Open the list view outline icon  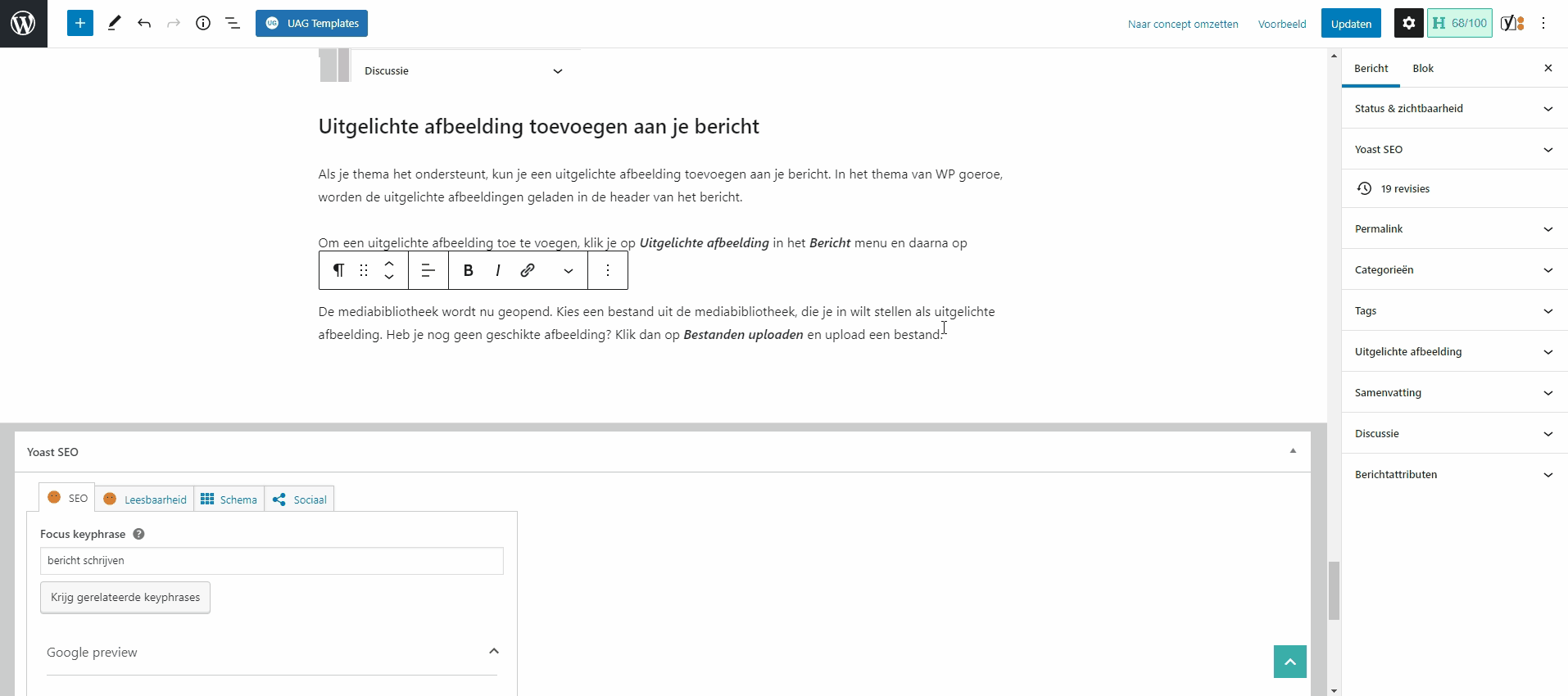coord(233,24)
